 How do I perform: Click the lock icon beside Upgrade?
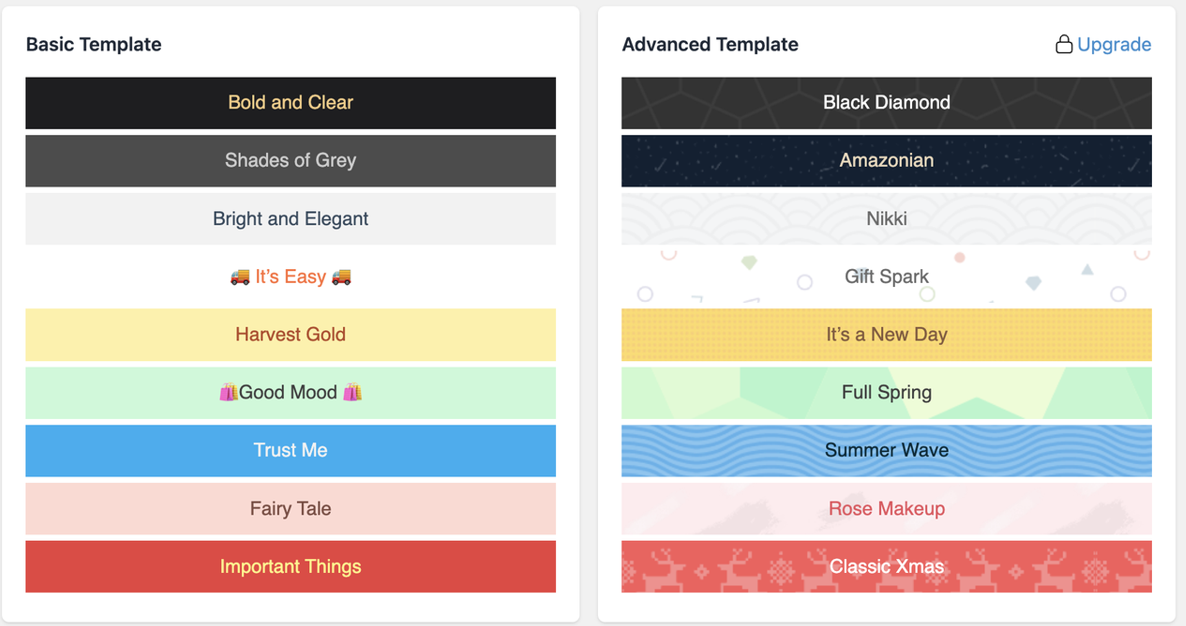tap(1063, 45)
